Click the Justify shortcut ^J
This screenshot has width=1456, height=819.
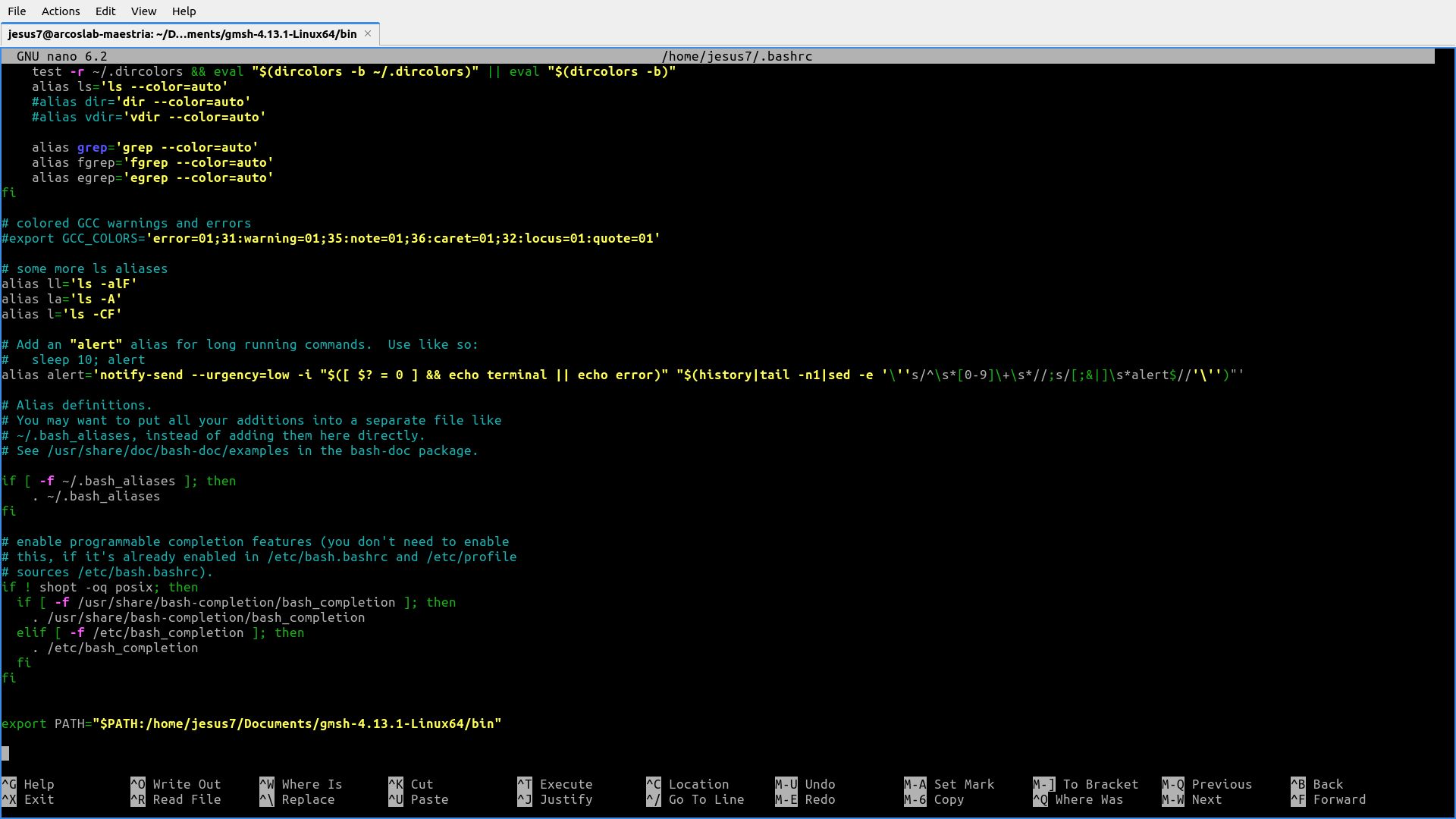pos(555,799)
